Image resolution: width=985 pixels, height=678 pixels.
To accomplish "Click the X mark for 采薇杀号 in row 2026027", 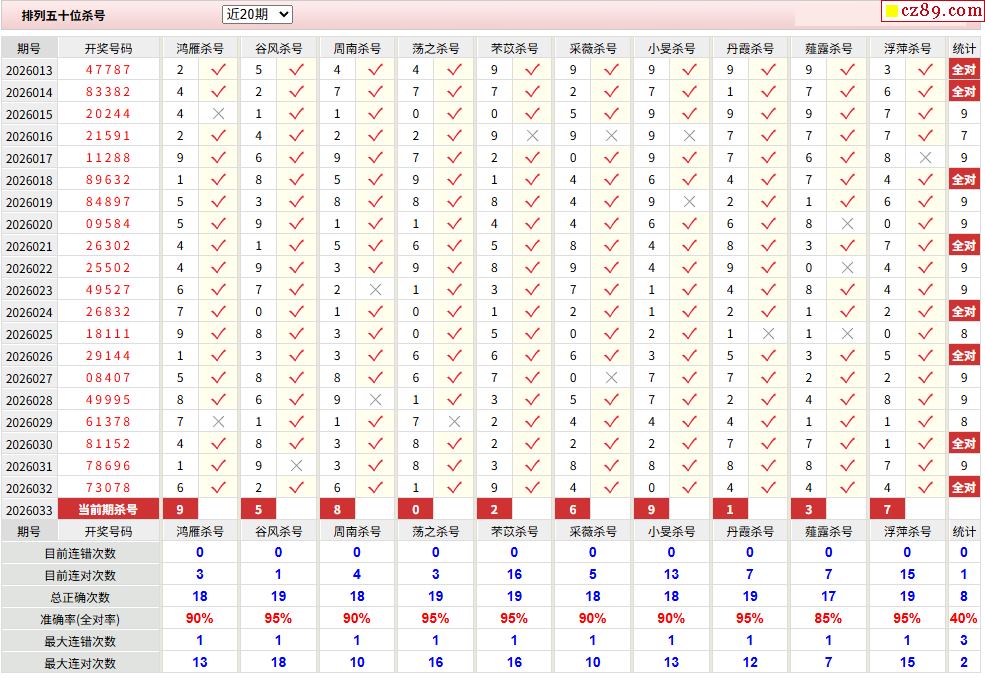I will tap(611, 378).
